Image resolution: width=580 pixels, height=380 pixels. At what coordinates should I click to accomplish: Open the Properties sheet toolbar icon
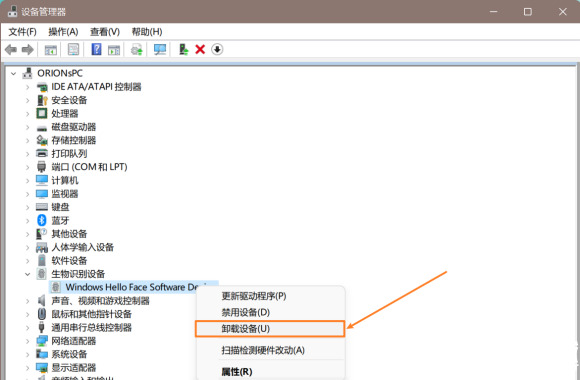click(x=73, y=49)
